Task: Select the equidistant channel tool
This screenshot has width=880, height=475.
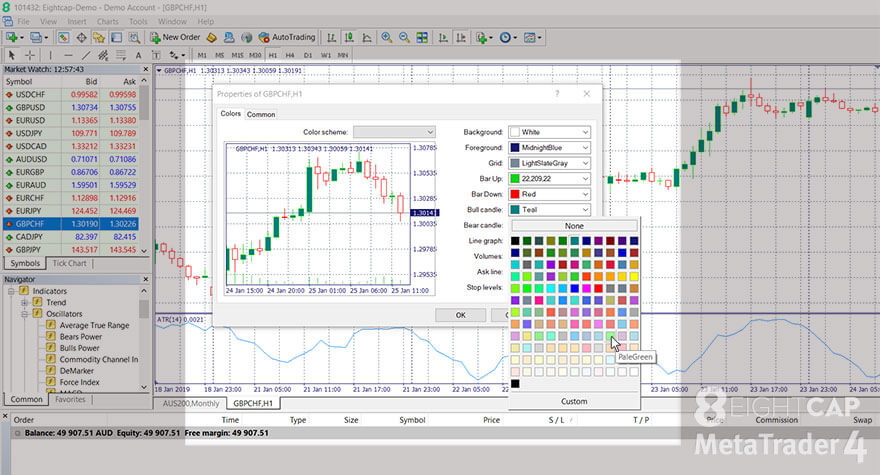Action: 103,55
